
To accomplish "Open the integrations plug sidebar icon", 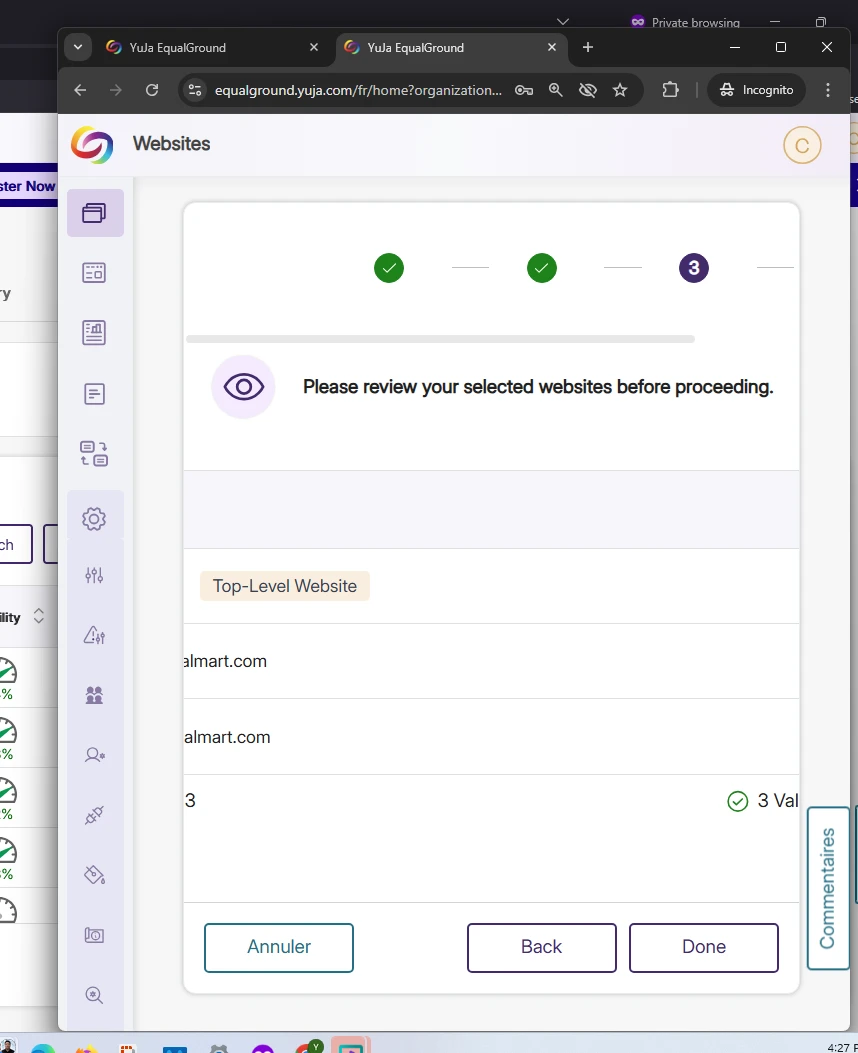I will 94,815.
